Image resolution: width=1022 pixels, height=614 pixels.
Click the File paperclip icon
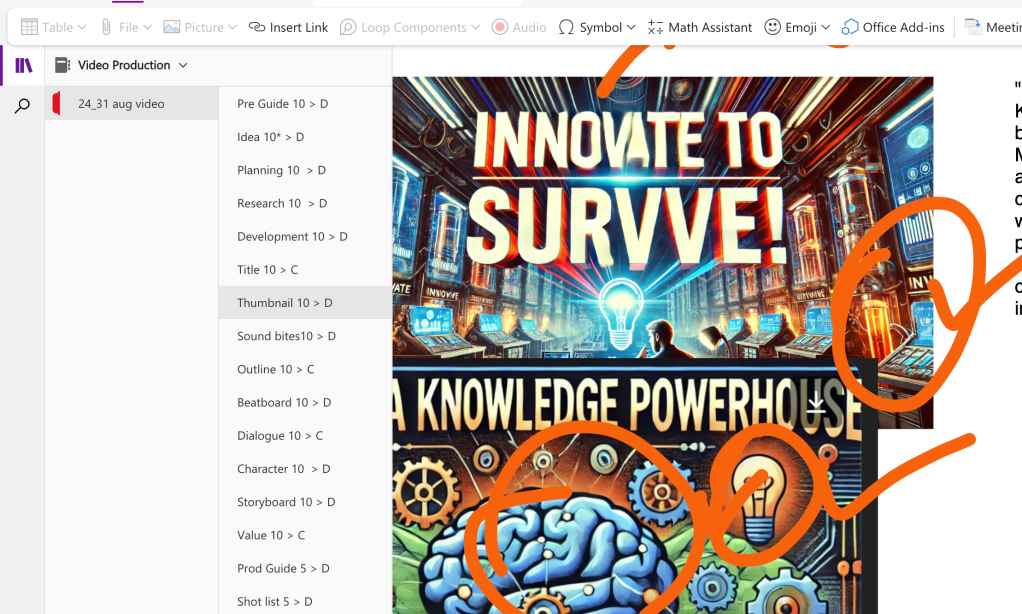[106, 27]
